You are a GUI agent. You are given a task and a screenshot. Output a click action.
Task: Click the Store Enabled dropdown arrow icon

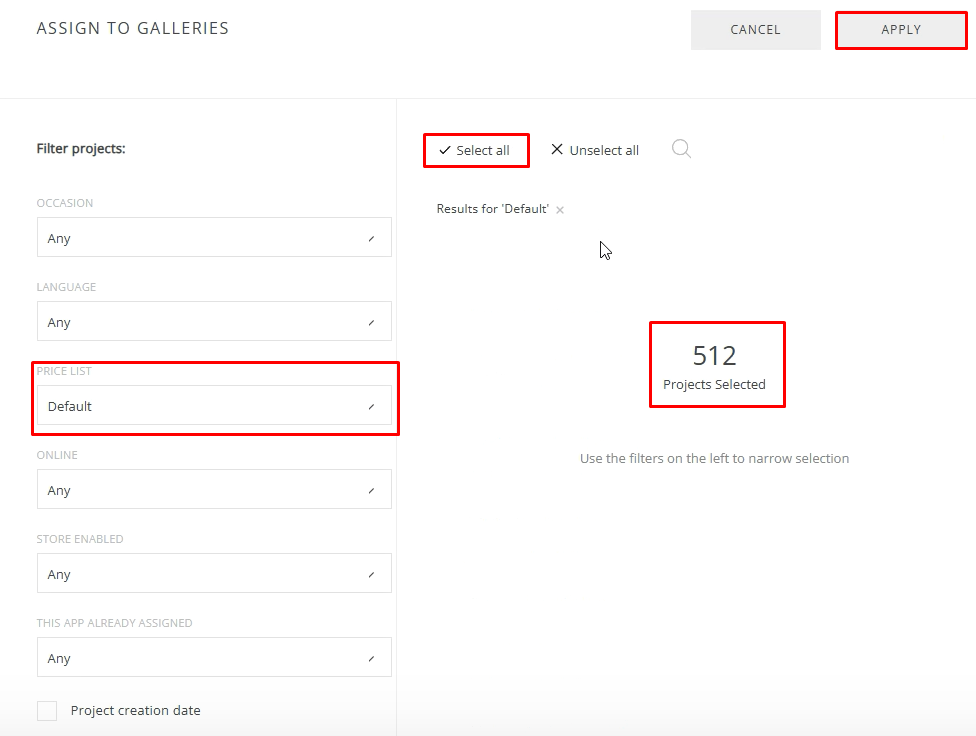coord(371,575)
